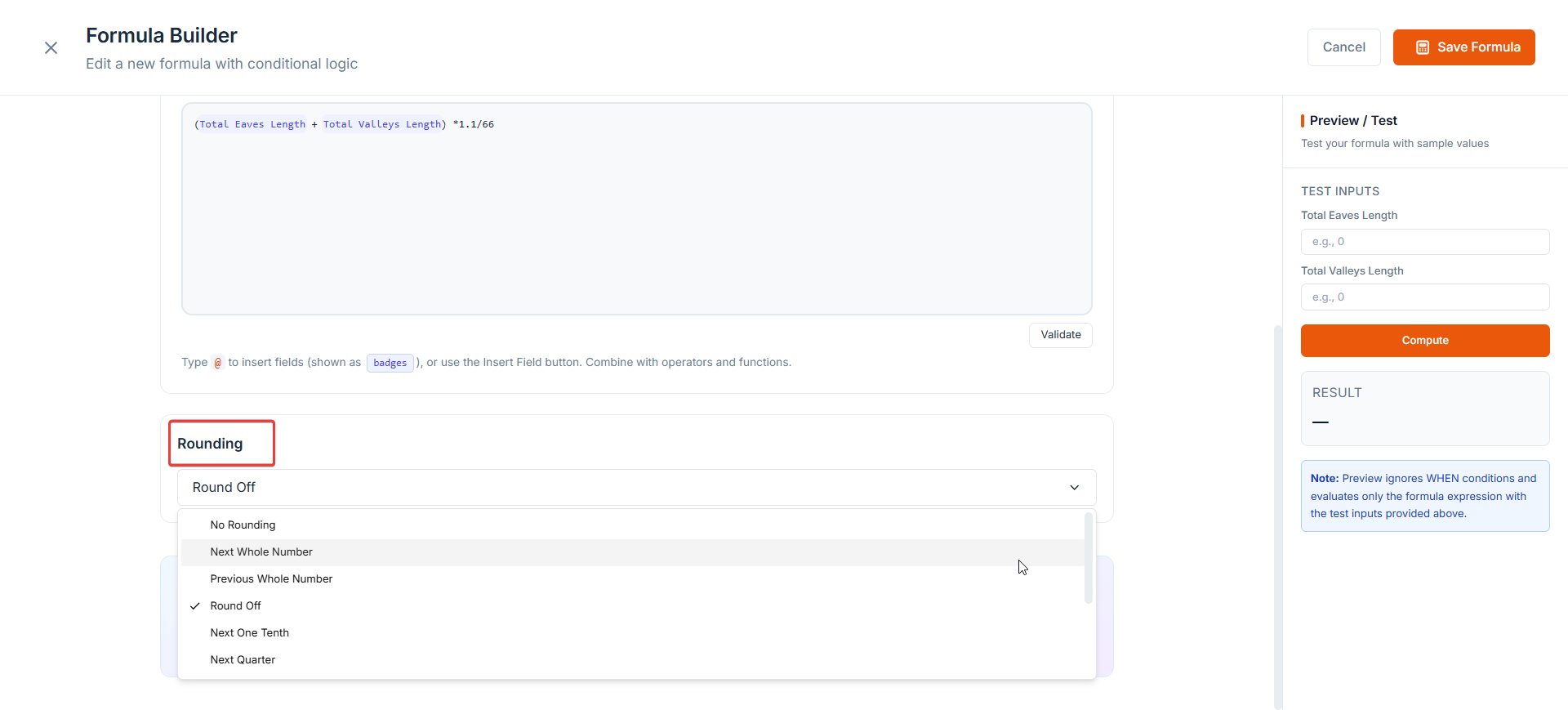Click the Preview / Test heading
The width and height of the screenshot is (1568, 710).
[x=1353, y=121]
